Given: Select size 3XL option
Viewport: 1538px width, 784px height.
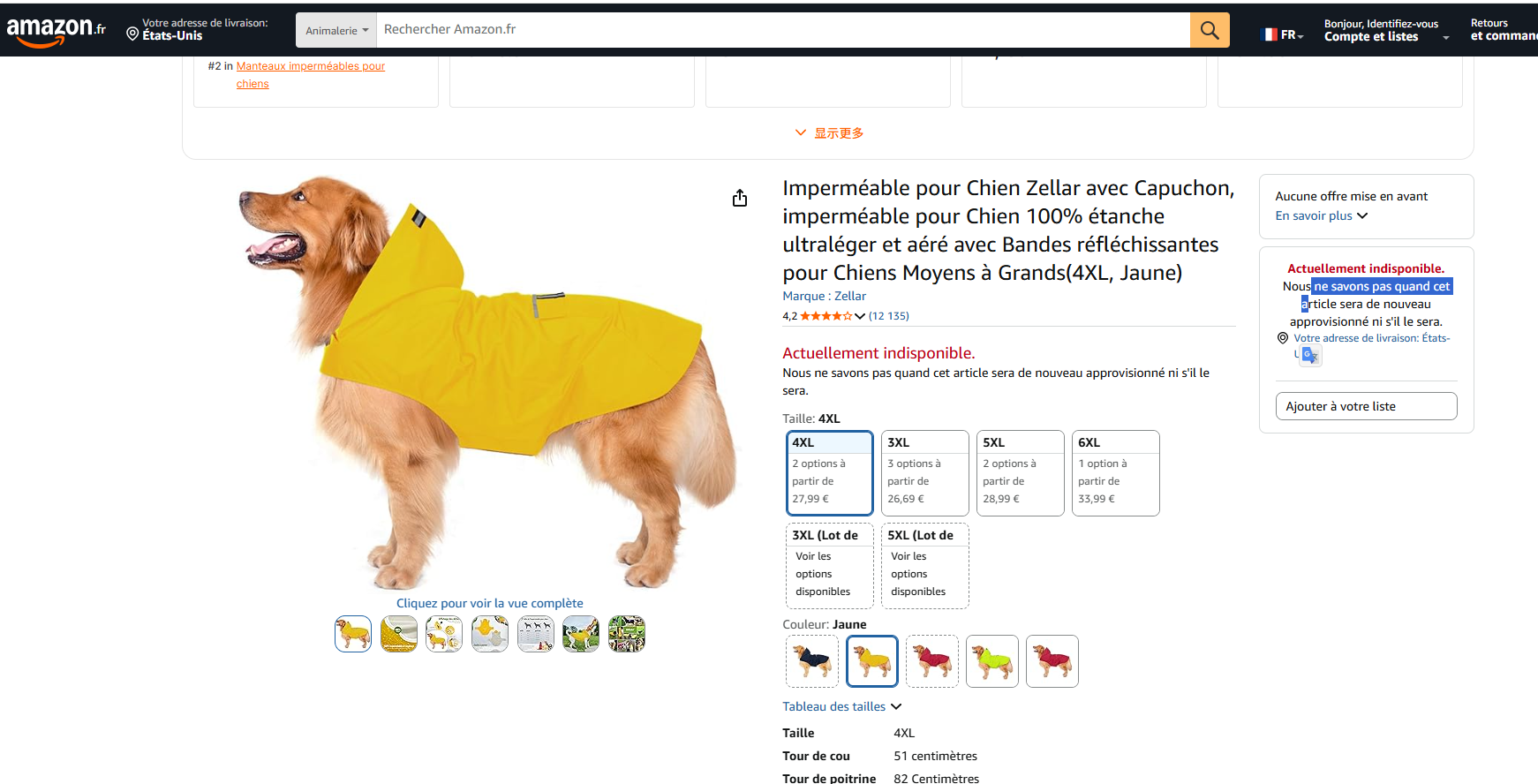Looking at the screenshot, I should [925, 473].
